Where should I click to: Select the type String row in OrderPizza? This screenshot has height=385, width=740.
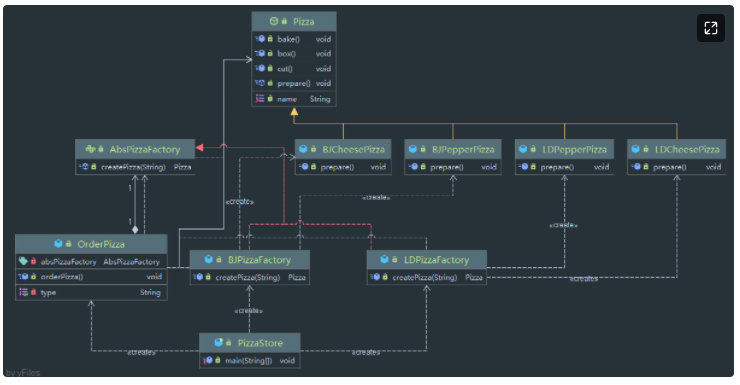coord(92,293)
